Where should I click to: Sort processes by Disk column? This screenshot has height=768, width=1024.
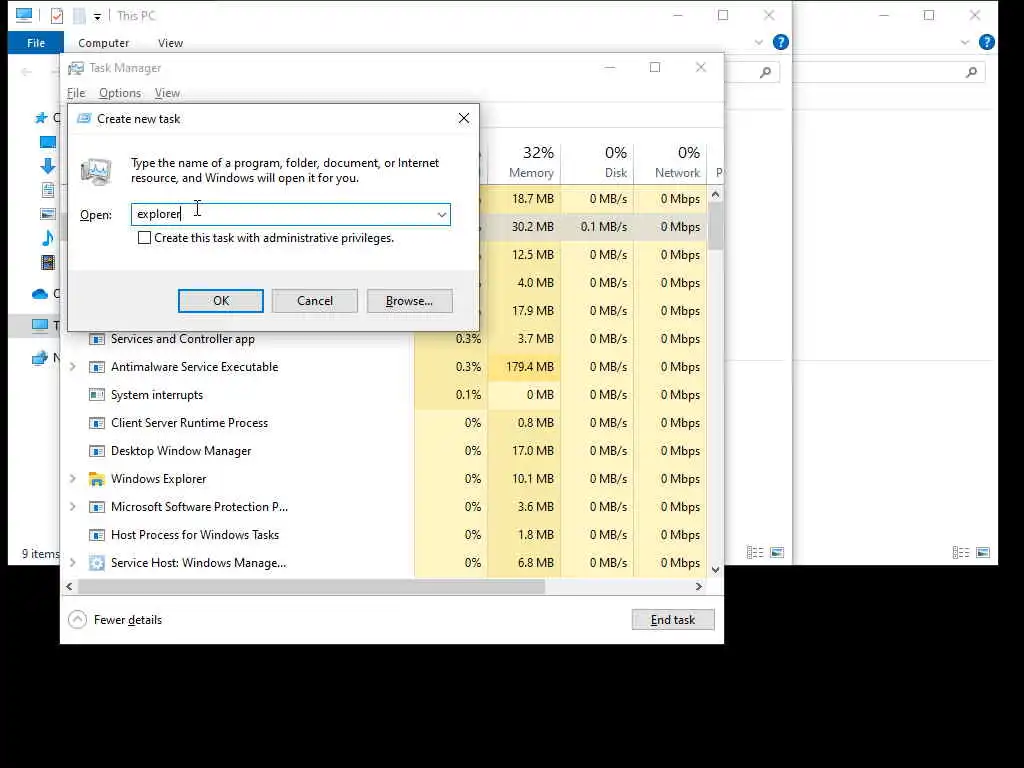(598, 162)
